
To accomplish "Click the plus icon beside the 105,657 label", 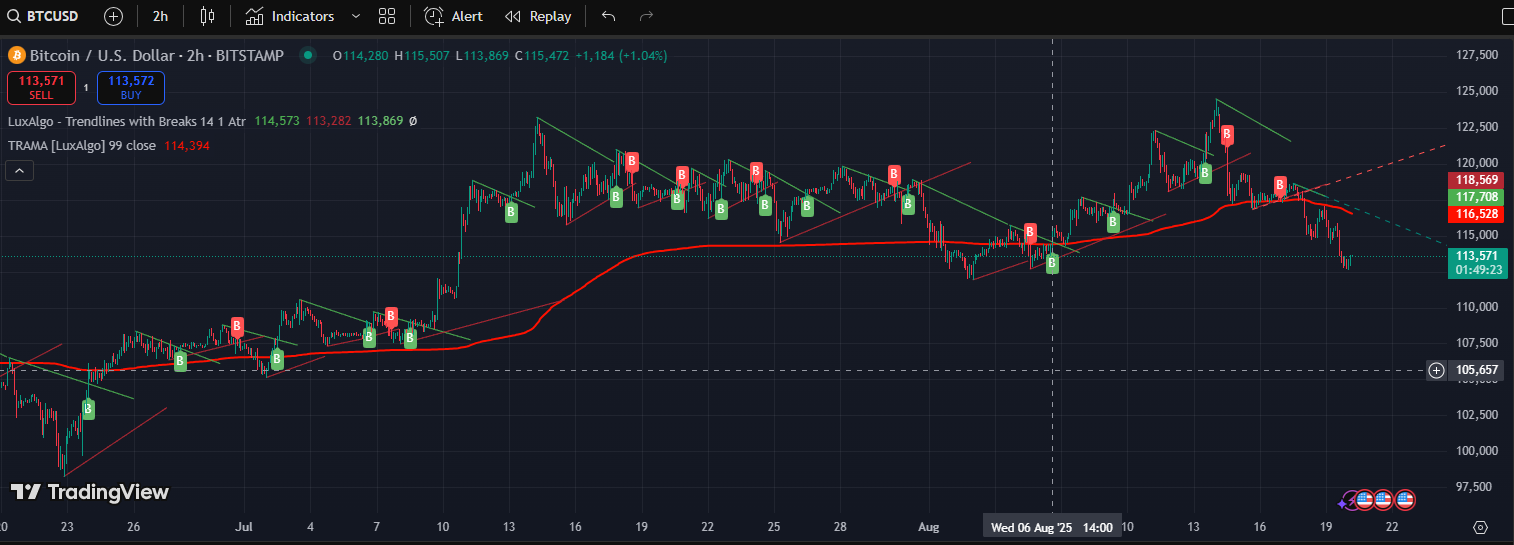I will click(1436, 370).
